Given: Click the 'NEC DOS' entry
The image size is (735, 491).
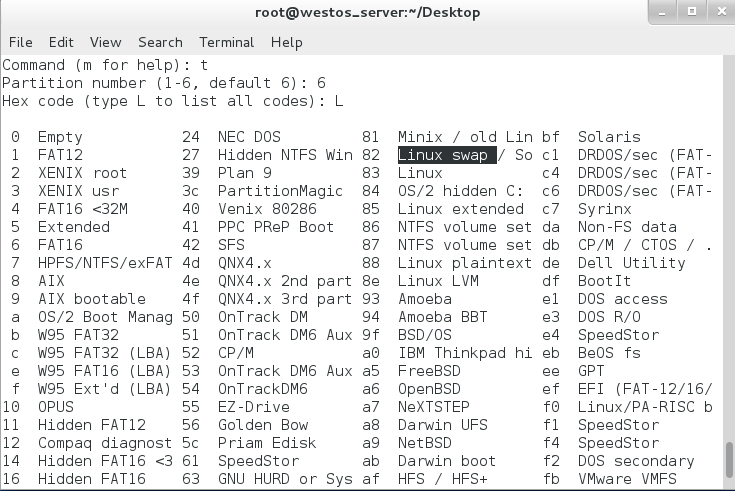Looking at the screenshot, I should (x=249, y=137).
